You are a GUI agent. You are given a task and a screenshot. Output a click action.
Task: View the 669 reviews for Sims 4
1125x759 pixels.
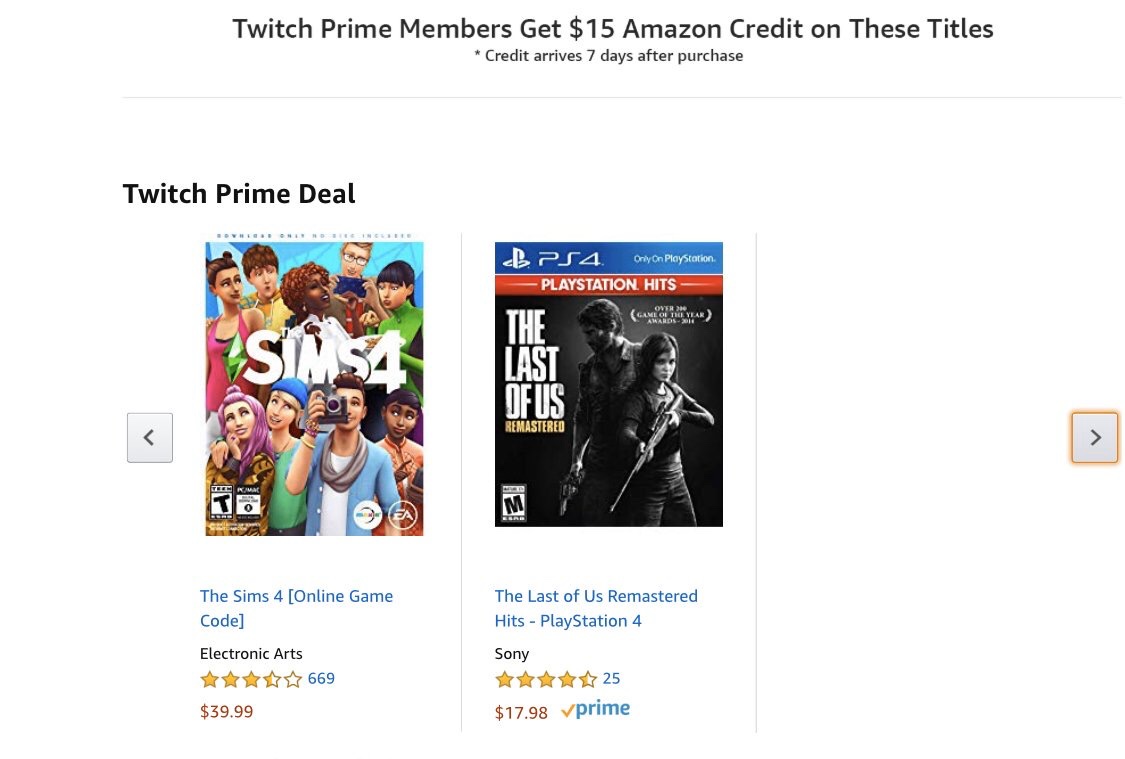click(321, 679)
